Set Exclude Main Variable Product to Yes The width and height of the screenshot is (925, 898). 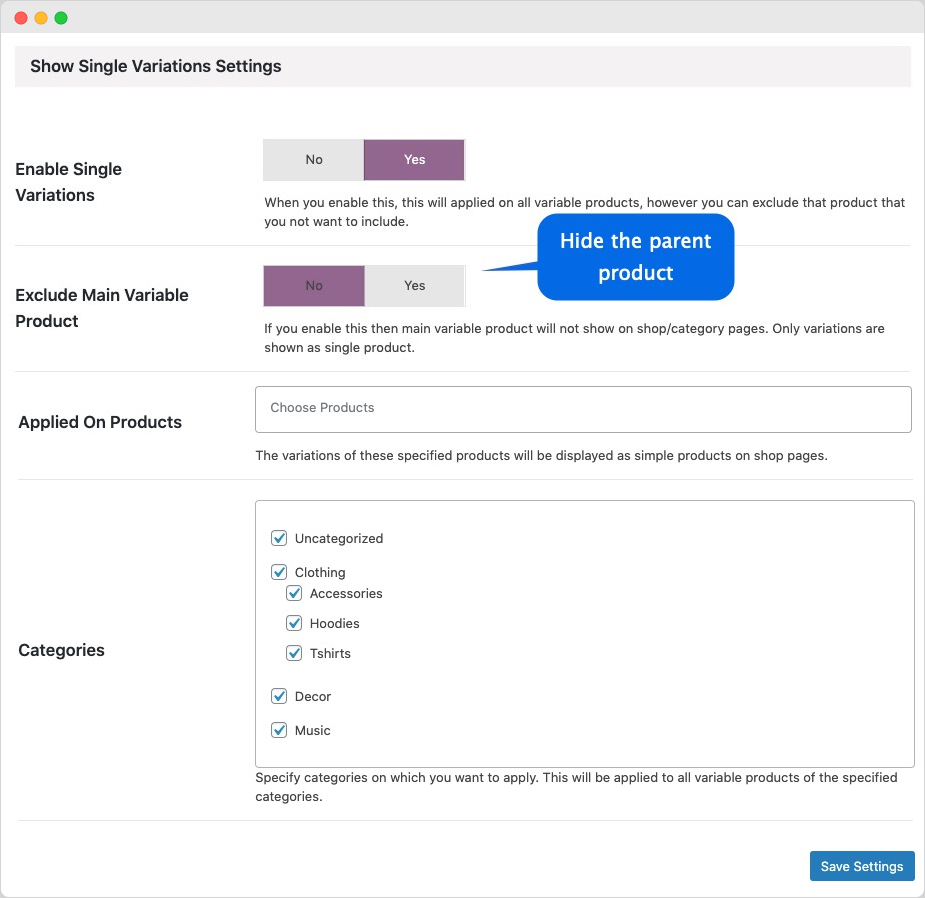414,285
